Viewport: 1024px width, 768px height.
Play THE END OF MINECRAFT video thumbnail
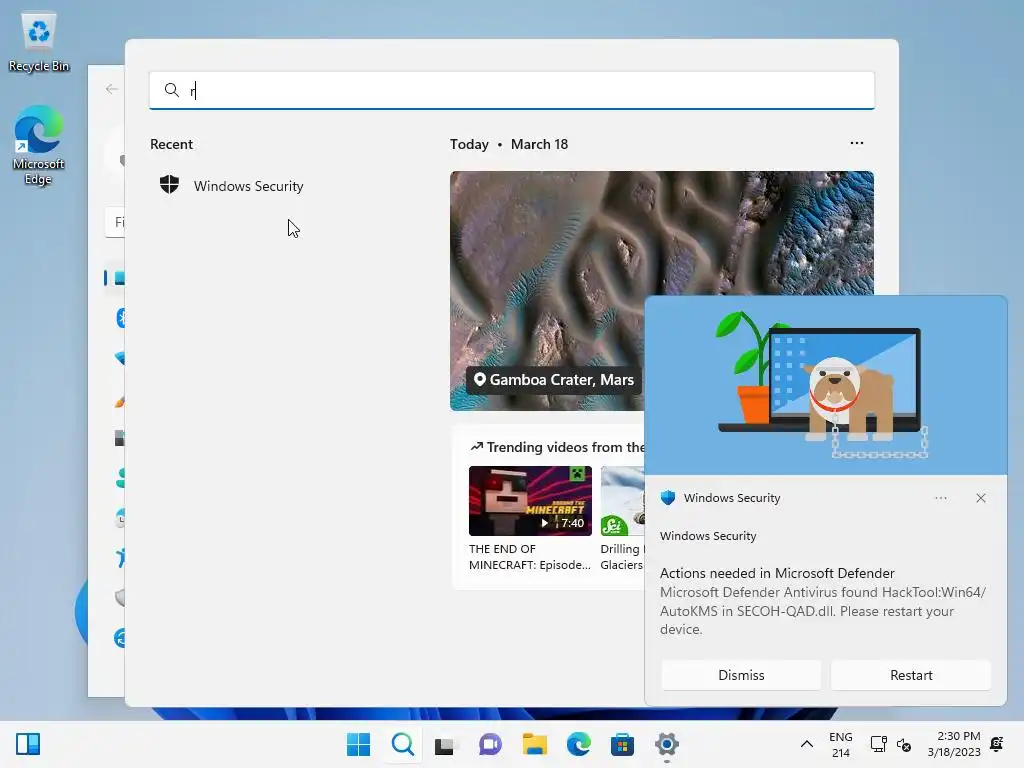tap(530, 501)
